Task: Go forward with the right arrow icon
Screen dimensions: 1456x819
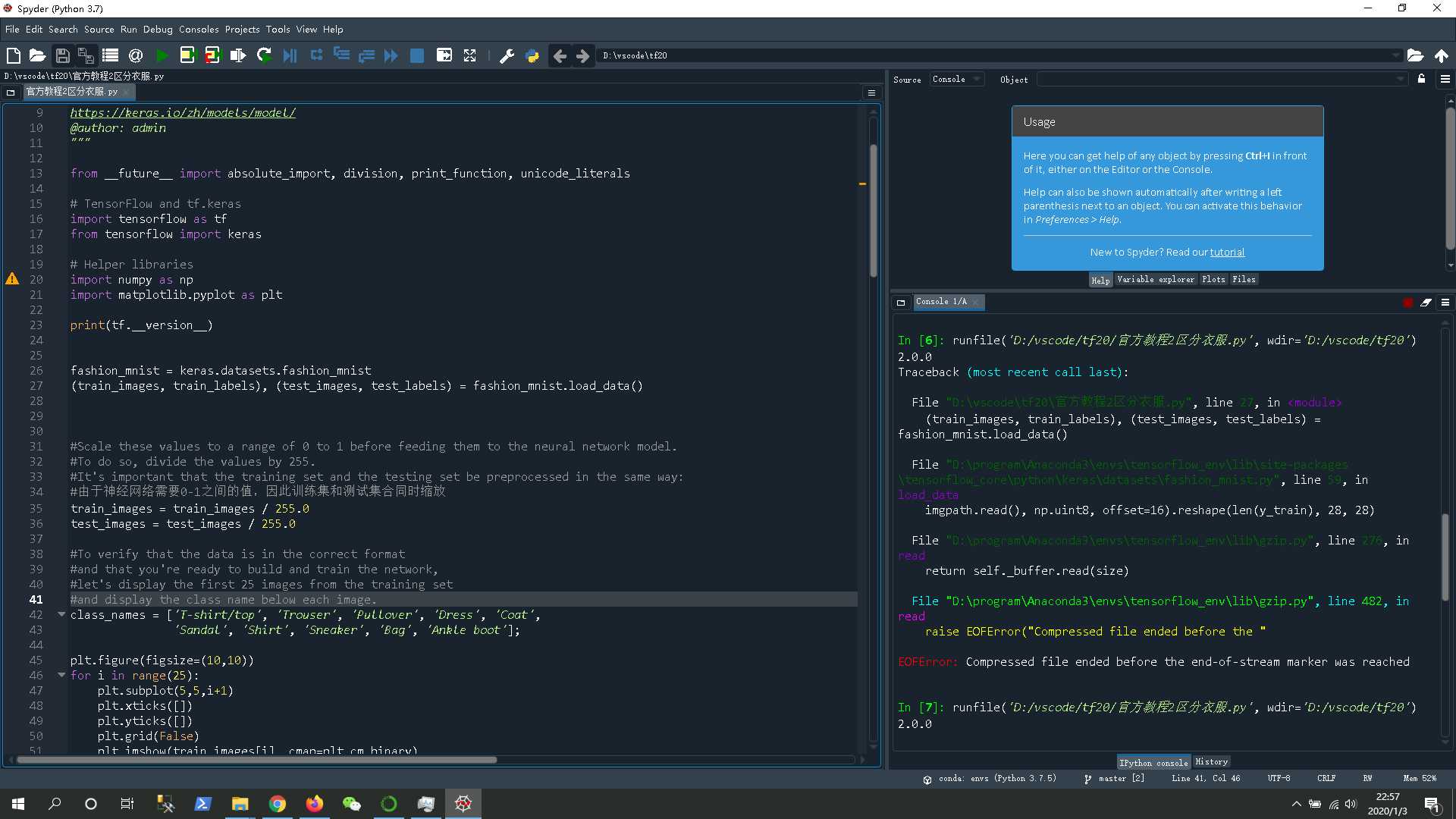Action: (582, 55)
